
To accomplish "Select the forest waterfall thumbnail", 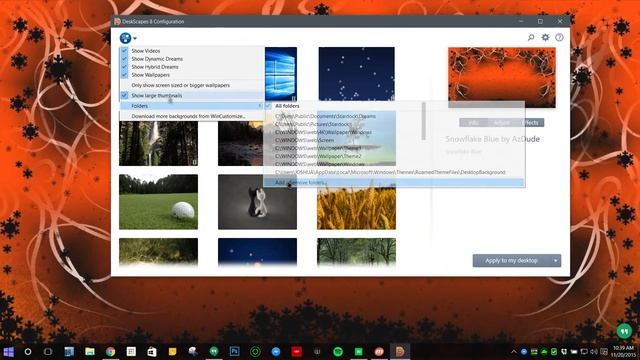I will pos(158,144).
